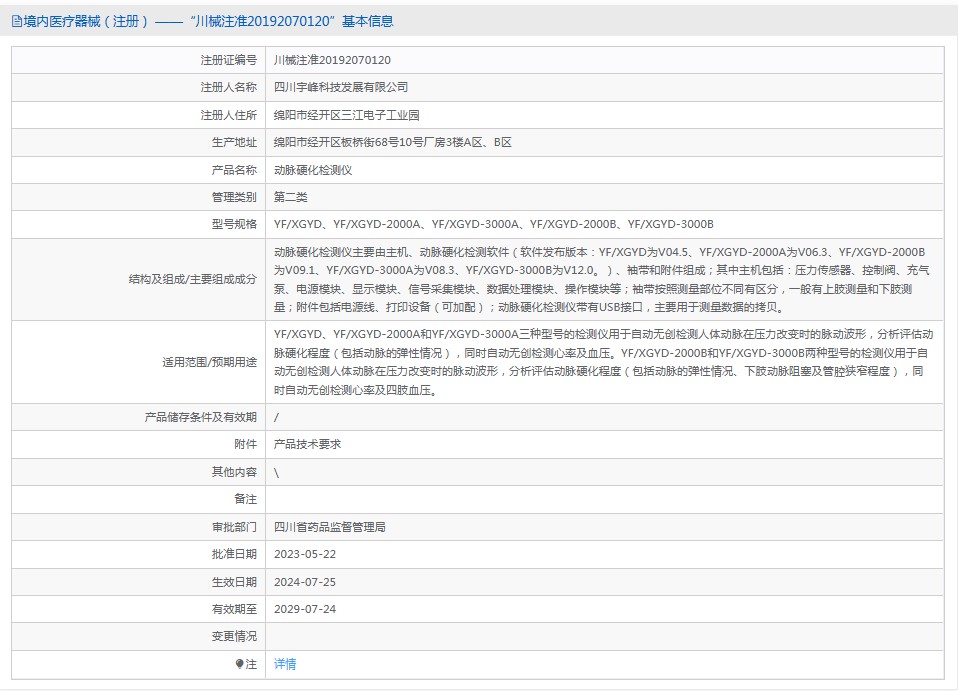Screen dimensions: 958x691
Task: Click the empty 备注 value cell
Action: [x=604, y=499]
